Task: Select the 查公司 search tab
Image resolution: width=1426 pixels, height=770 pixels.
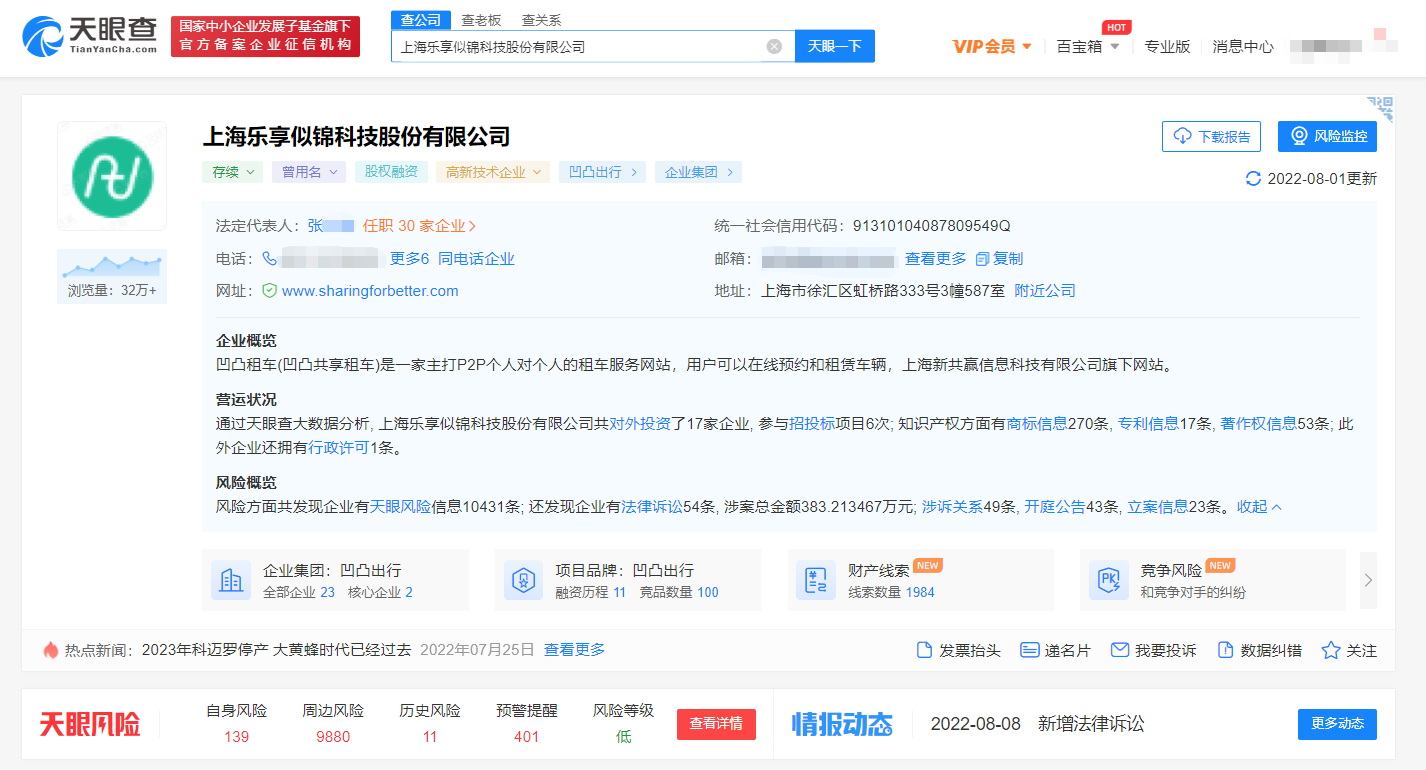Action: (x=420, y=20)
